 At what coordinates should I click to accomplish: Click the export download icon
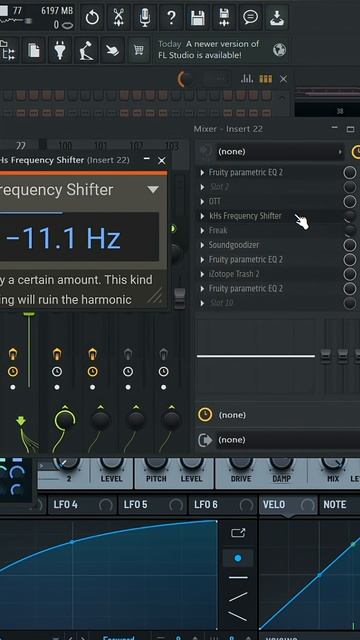(277, 18)
